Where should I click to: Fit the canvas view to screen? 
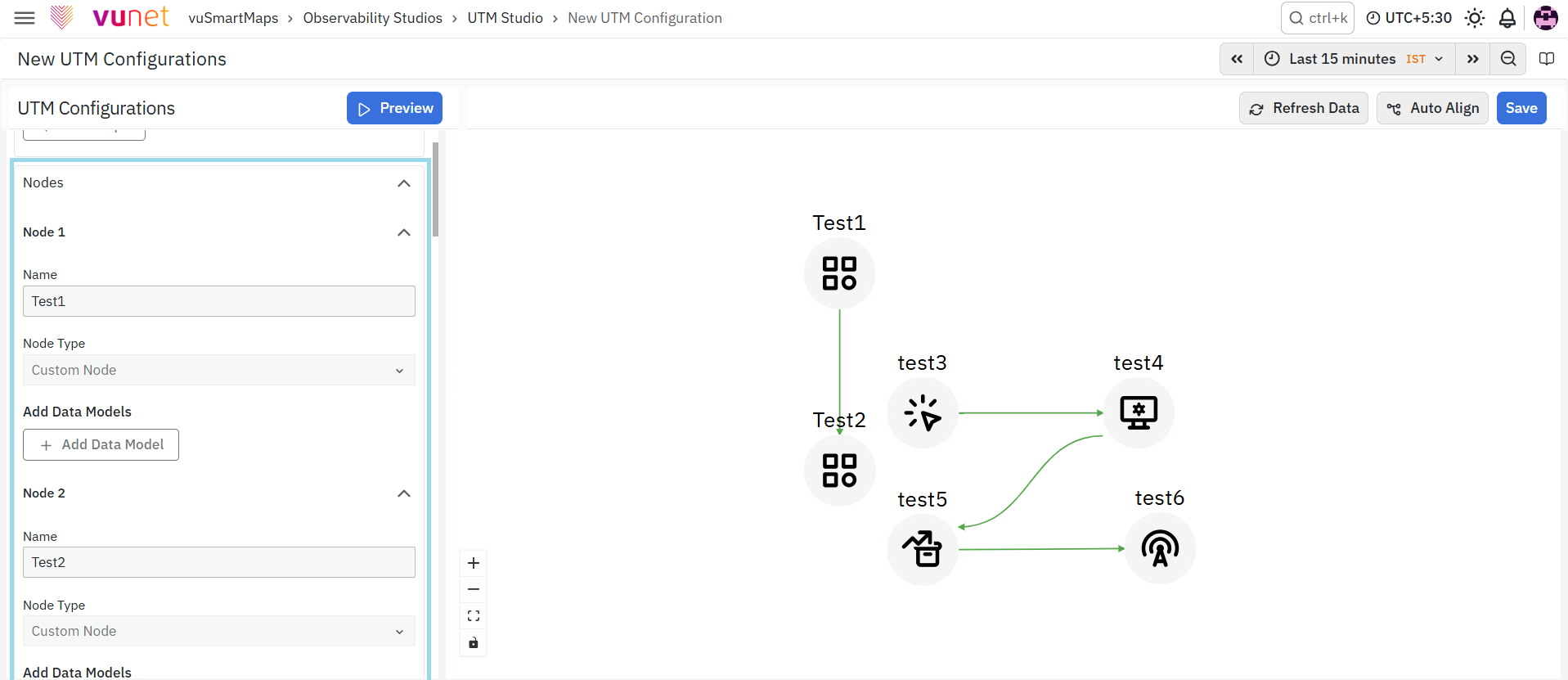tap(474, 615)
